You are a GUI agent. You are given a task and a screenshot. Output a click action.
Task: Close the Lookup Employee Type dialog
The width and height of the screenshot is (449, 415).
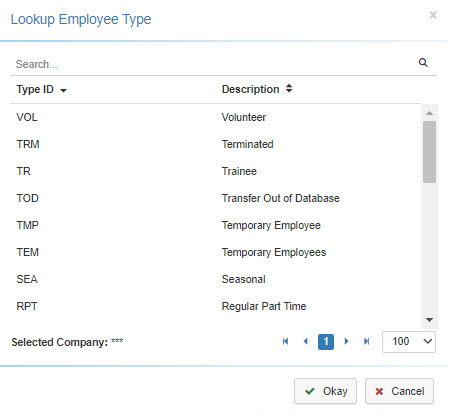click(x=433, y=15)
